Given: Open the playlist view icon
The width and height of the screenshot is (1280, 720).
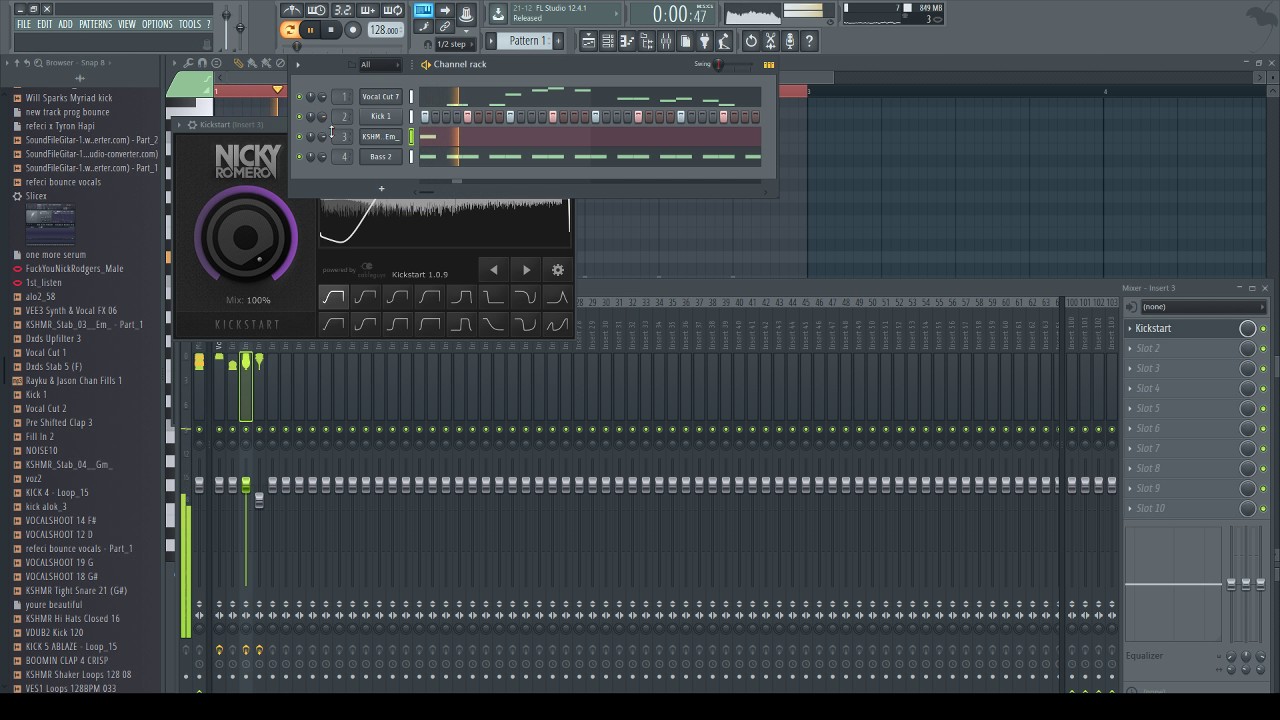Looking at the screenshot, I should (x=589, y=41).
